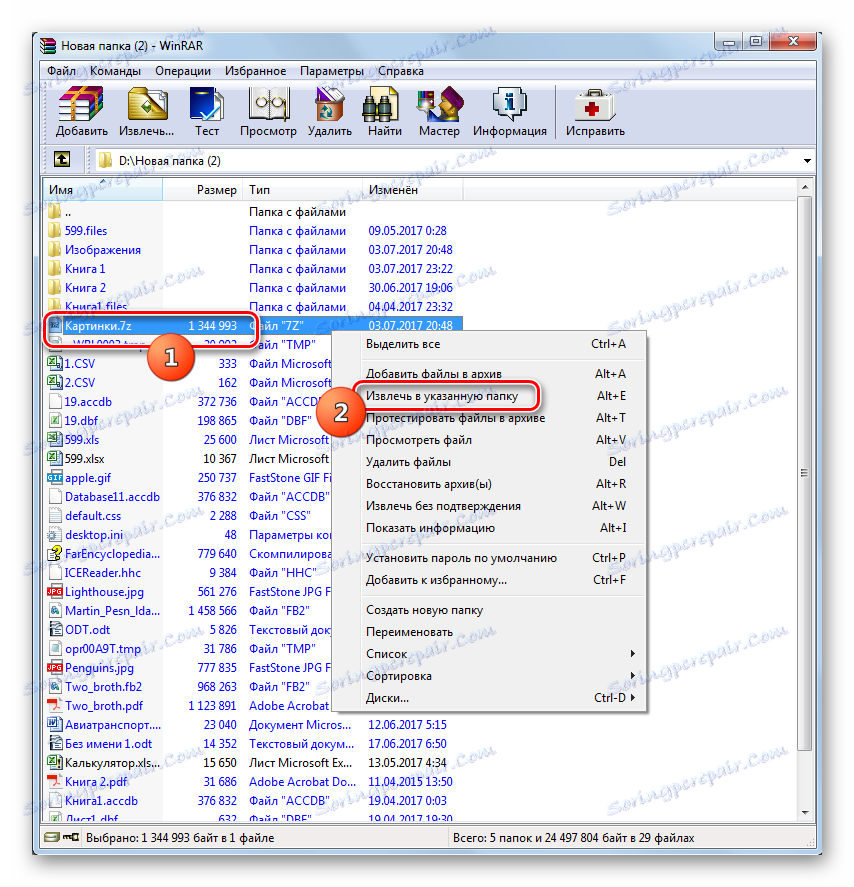Viewport: 854px width, 887px height.
Task: Open the Просмотр (View) toolbar icon
Action: point(268,104)
